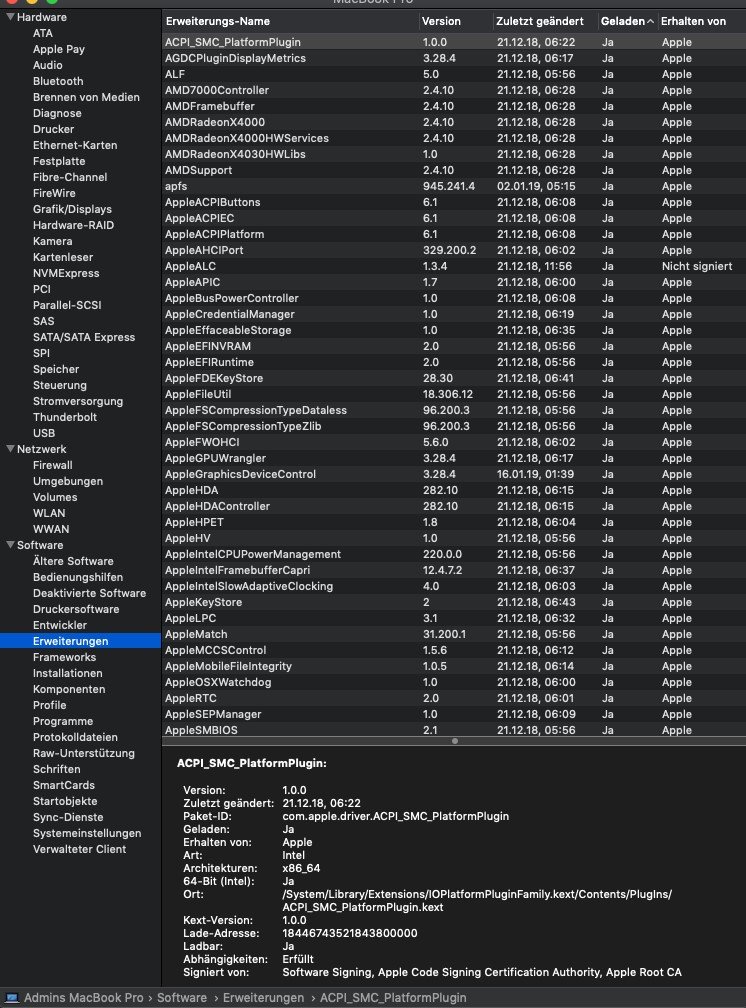The width and height of the screenshot is (746, 1008).
Task: Select WLAN under Netzwerk
Action: (49, 513)
